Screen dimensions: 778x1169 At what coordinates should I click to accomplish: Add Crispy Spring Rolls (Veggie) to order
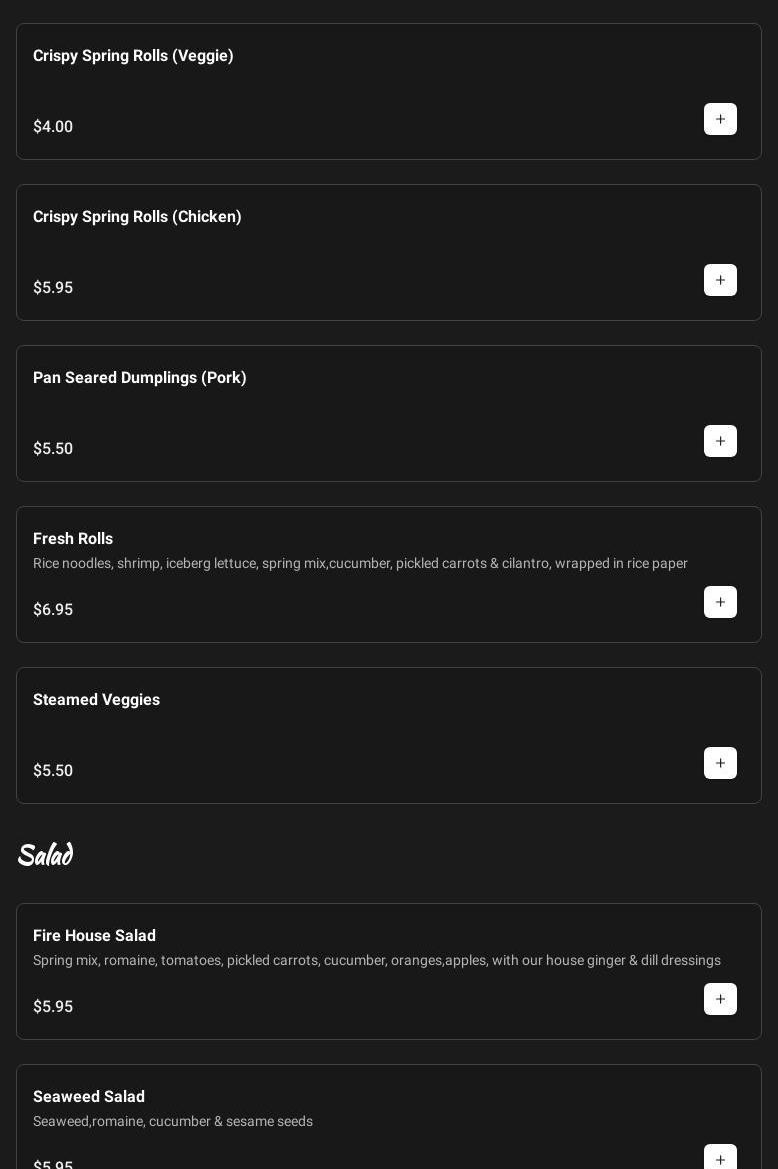point(720,119)
